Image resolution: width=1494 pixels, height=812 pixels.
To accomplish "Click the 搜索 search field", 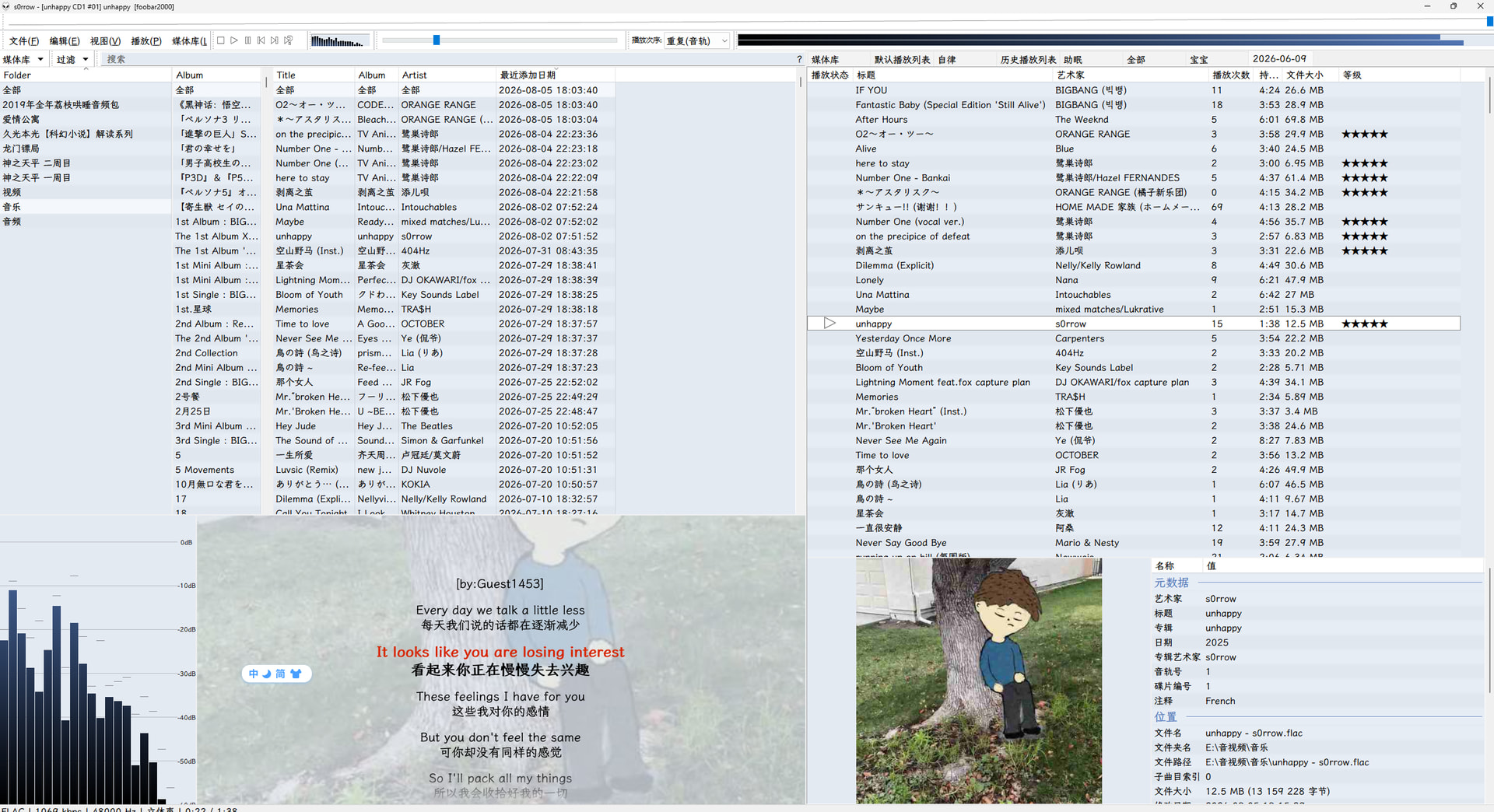I will point(447,59).
